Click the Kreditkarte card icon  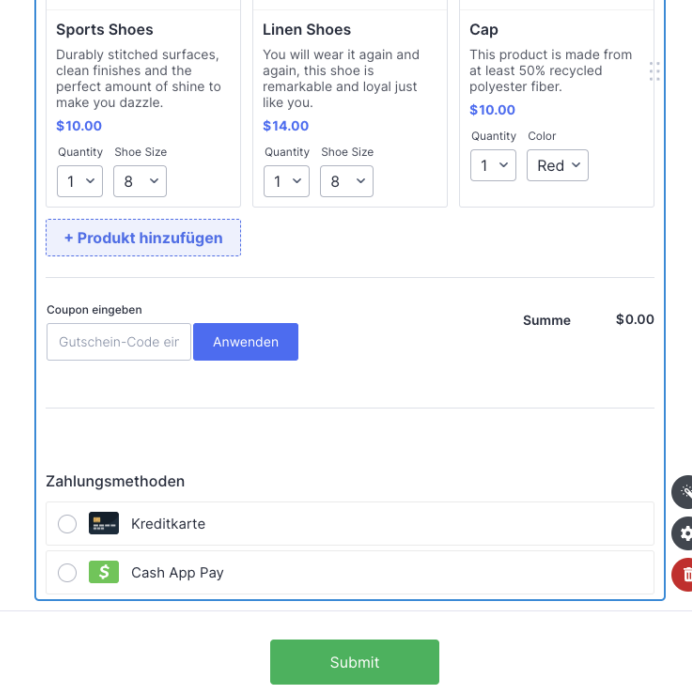click(x=104, y=523)
